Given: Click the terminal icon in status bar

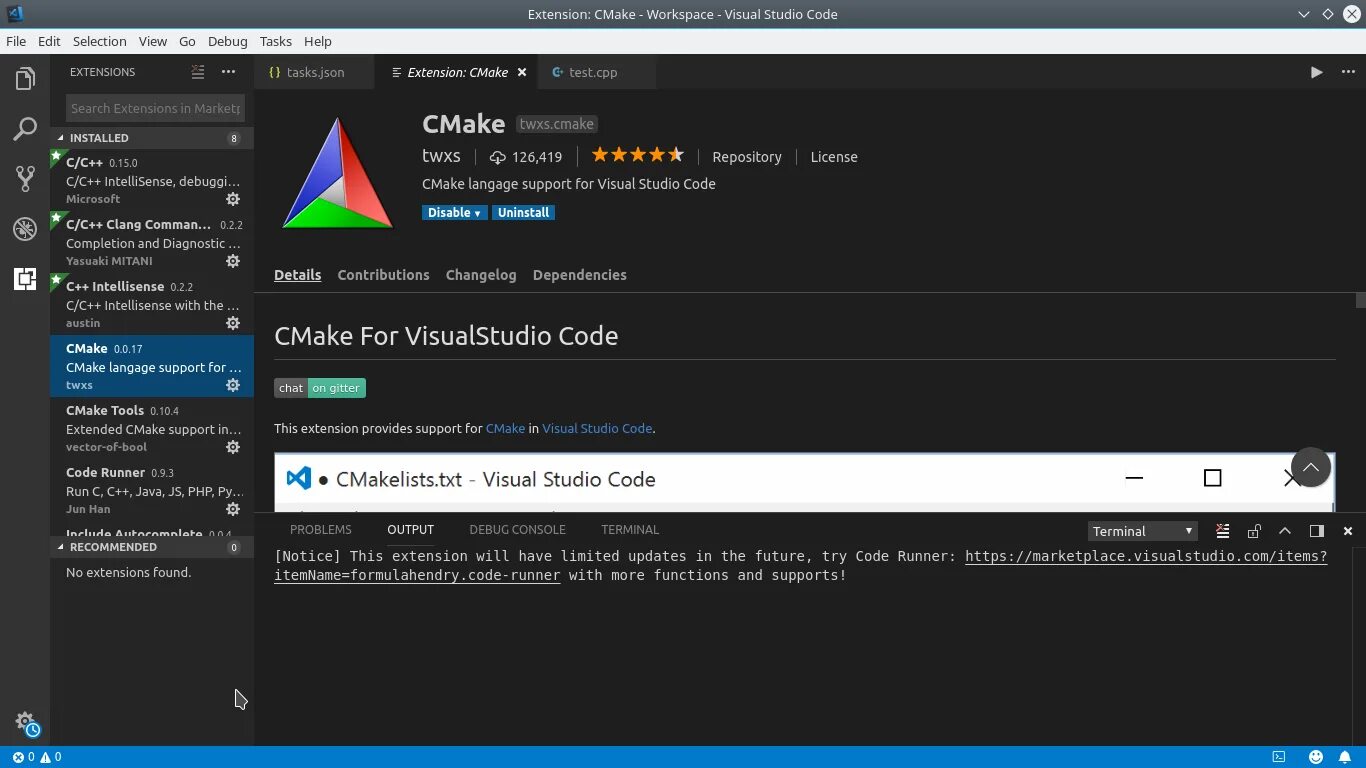Looking at the screenshot, I should [x=1279, y=757].
